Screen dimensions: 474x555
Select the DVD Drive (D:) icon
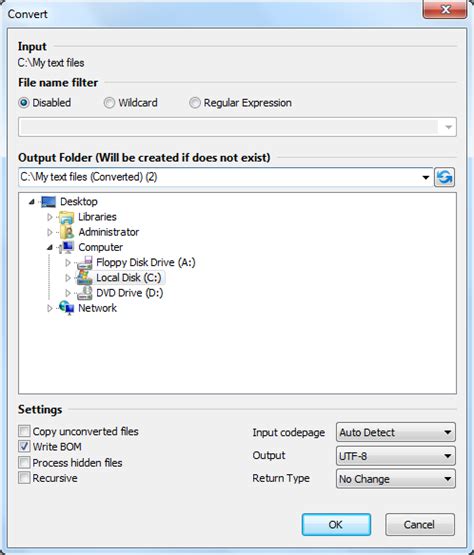[85, 293]
